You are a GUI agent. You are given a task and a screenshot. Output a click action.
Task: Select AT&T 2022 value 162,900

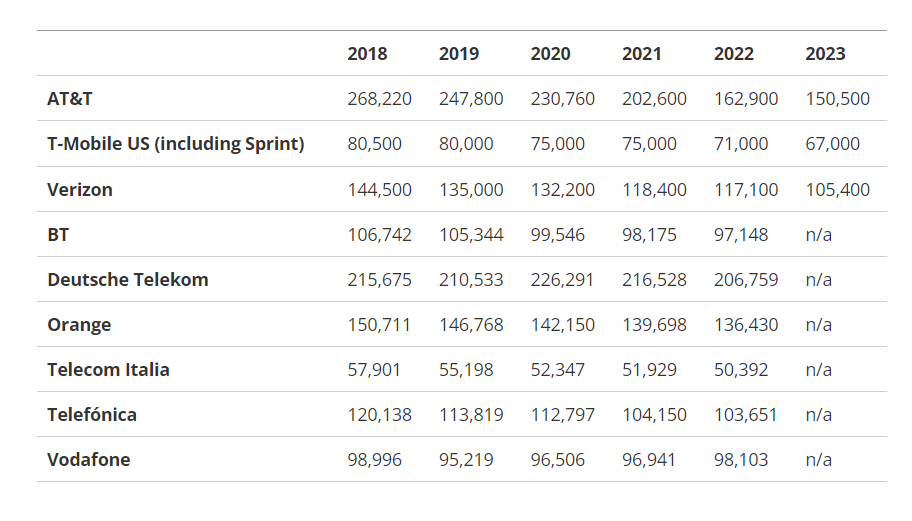point(746,99)
